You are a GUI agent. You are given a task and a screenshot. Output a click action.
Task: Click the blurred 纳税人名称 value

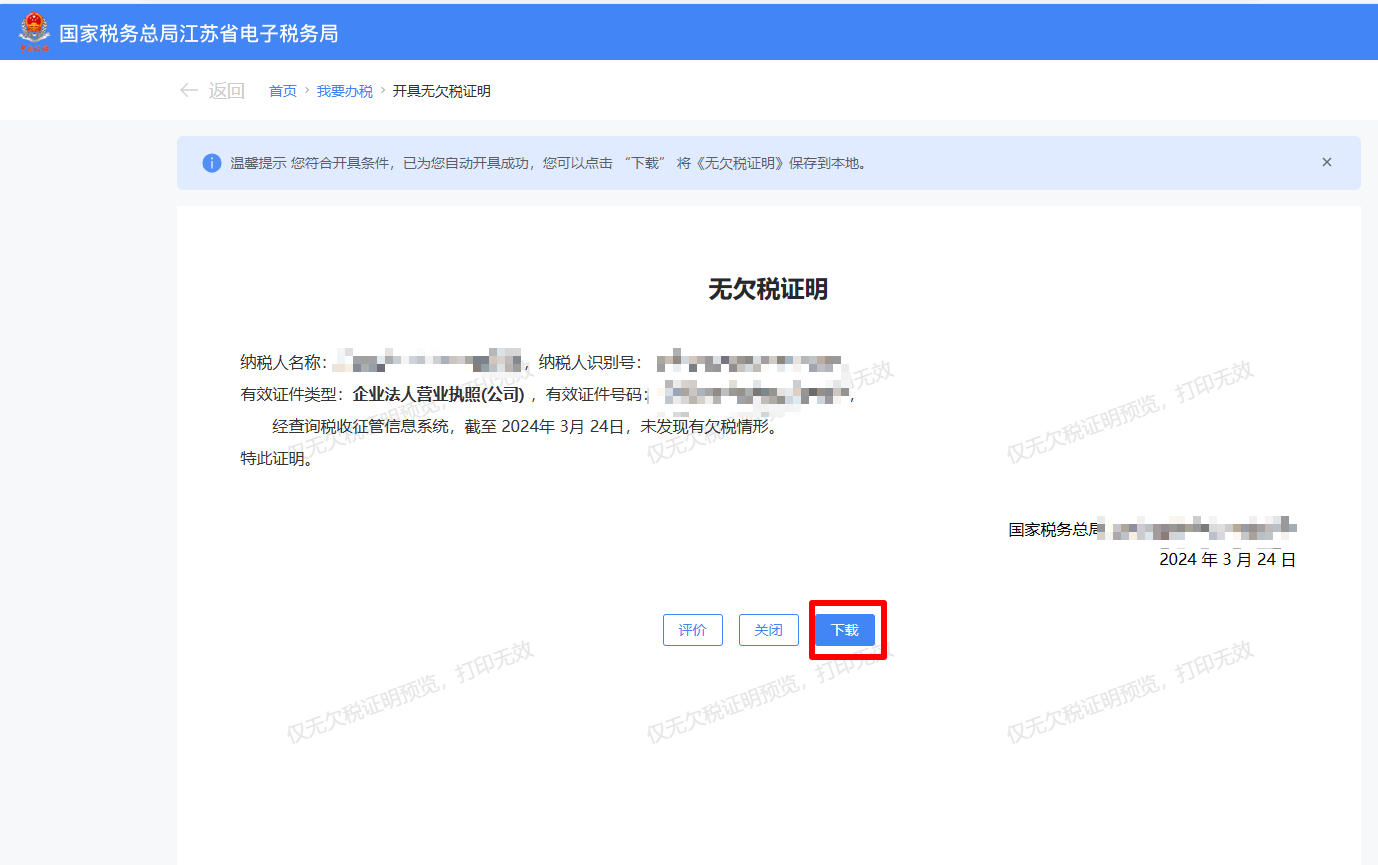[427, 361]
